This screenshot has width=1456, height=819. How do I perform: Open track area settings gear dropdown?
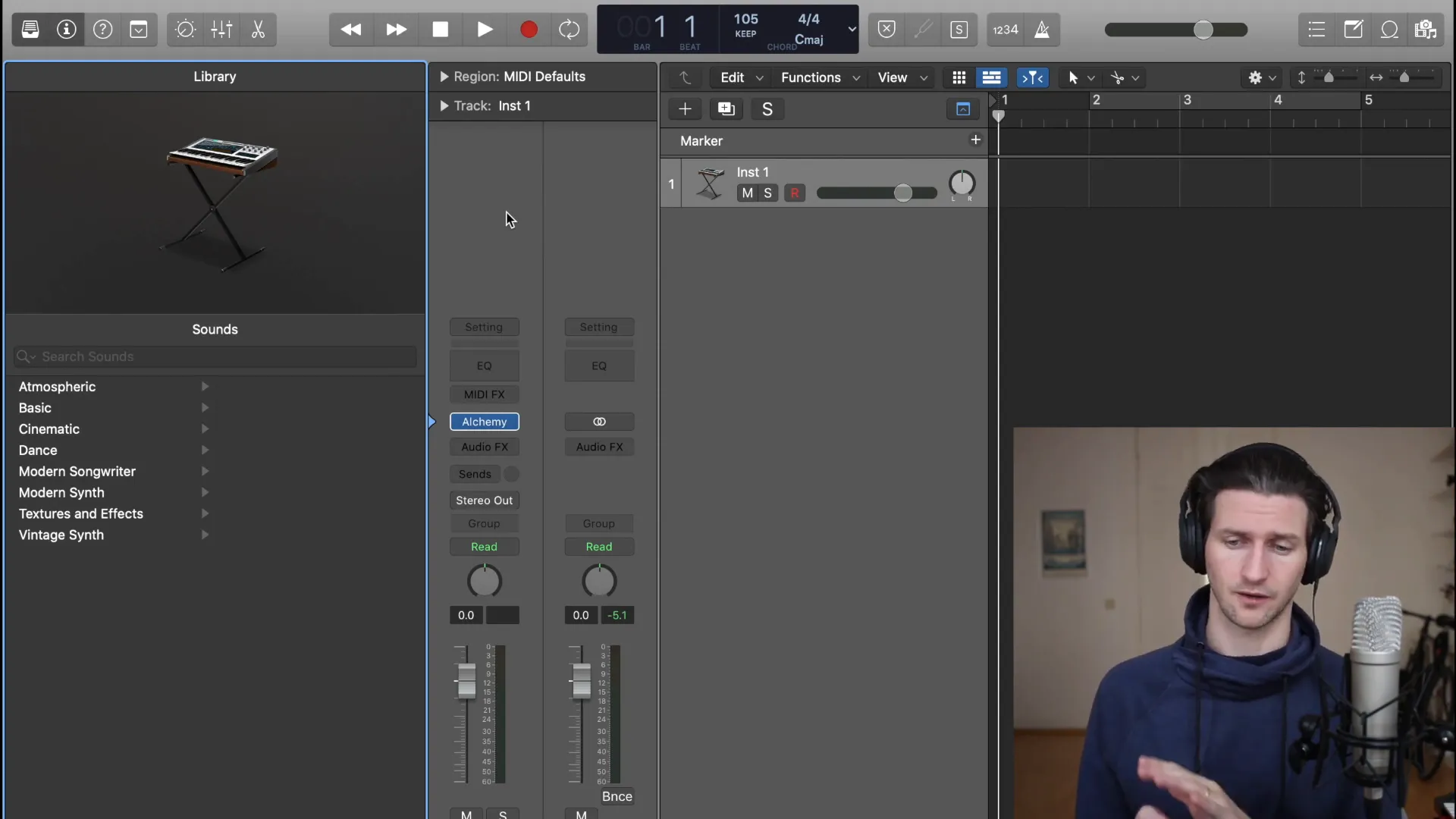1263,77
